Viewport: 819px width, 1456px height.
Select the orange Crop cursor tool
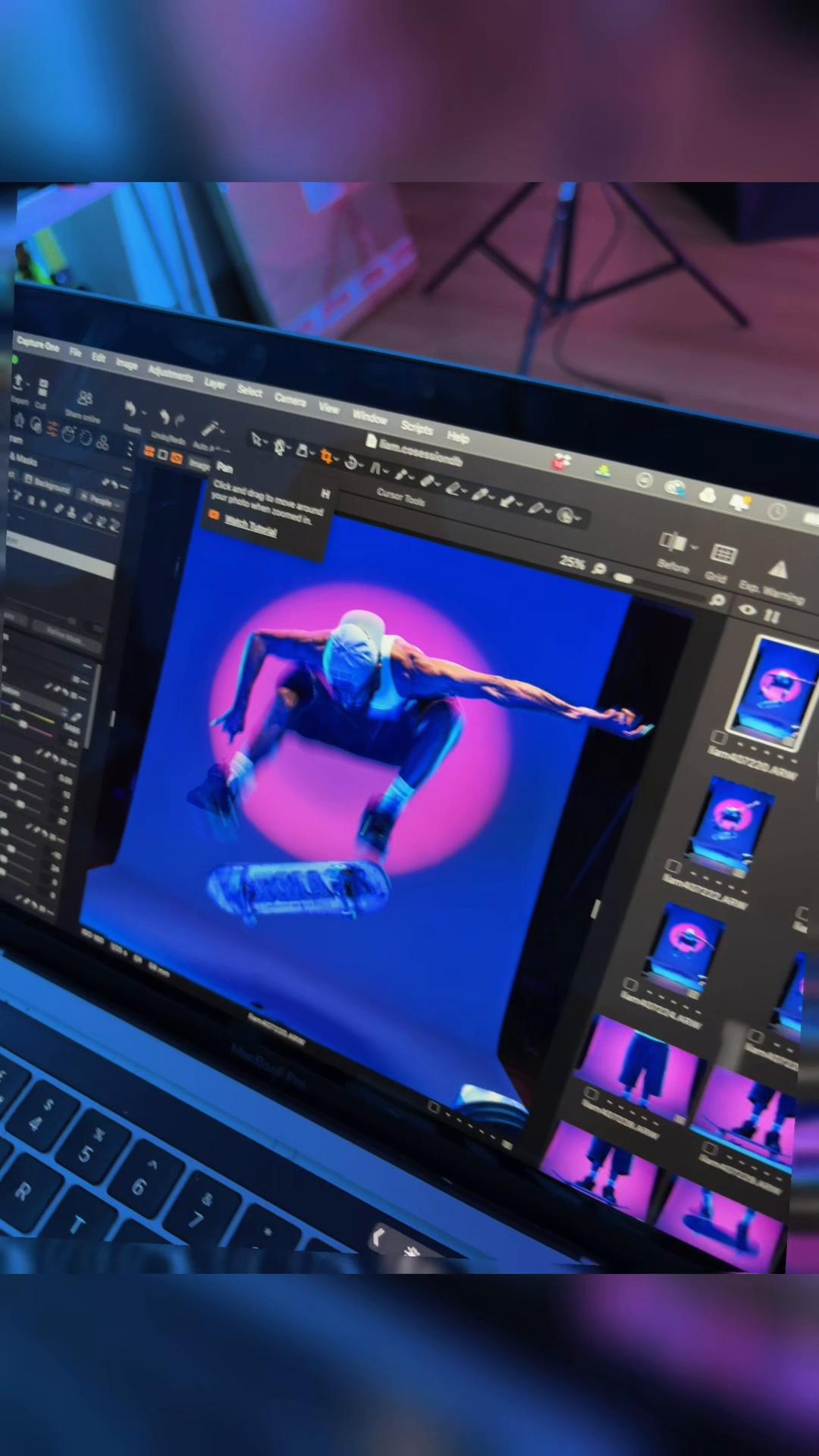326,456
